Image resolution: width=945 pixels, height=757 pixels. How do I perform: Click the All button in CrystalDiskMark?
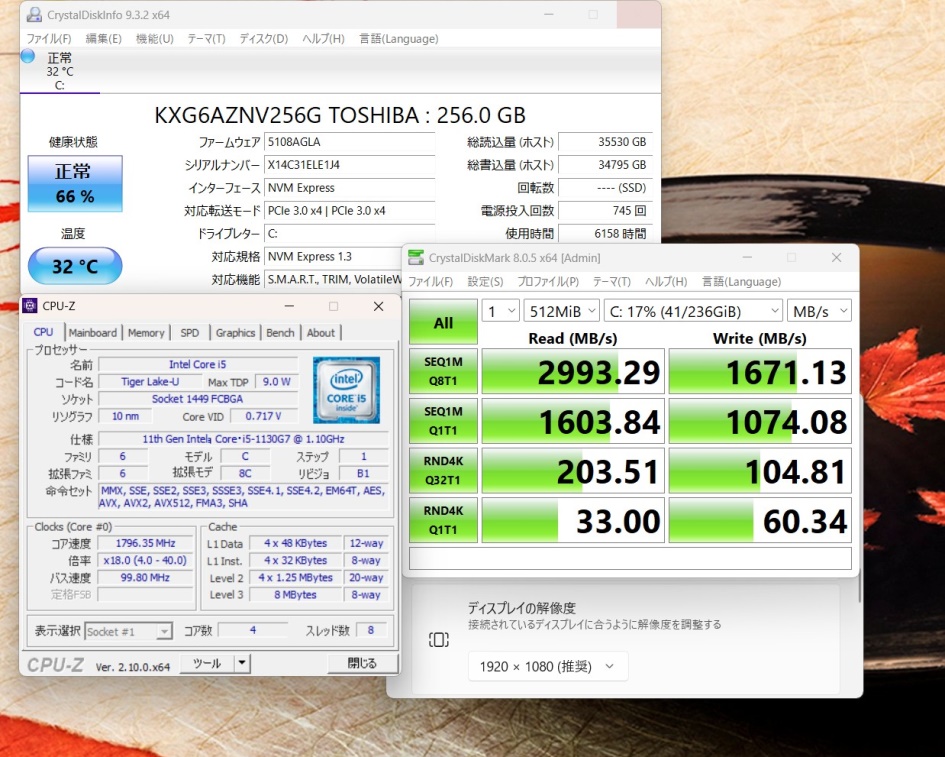click(x=443, y=322)
